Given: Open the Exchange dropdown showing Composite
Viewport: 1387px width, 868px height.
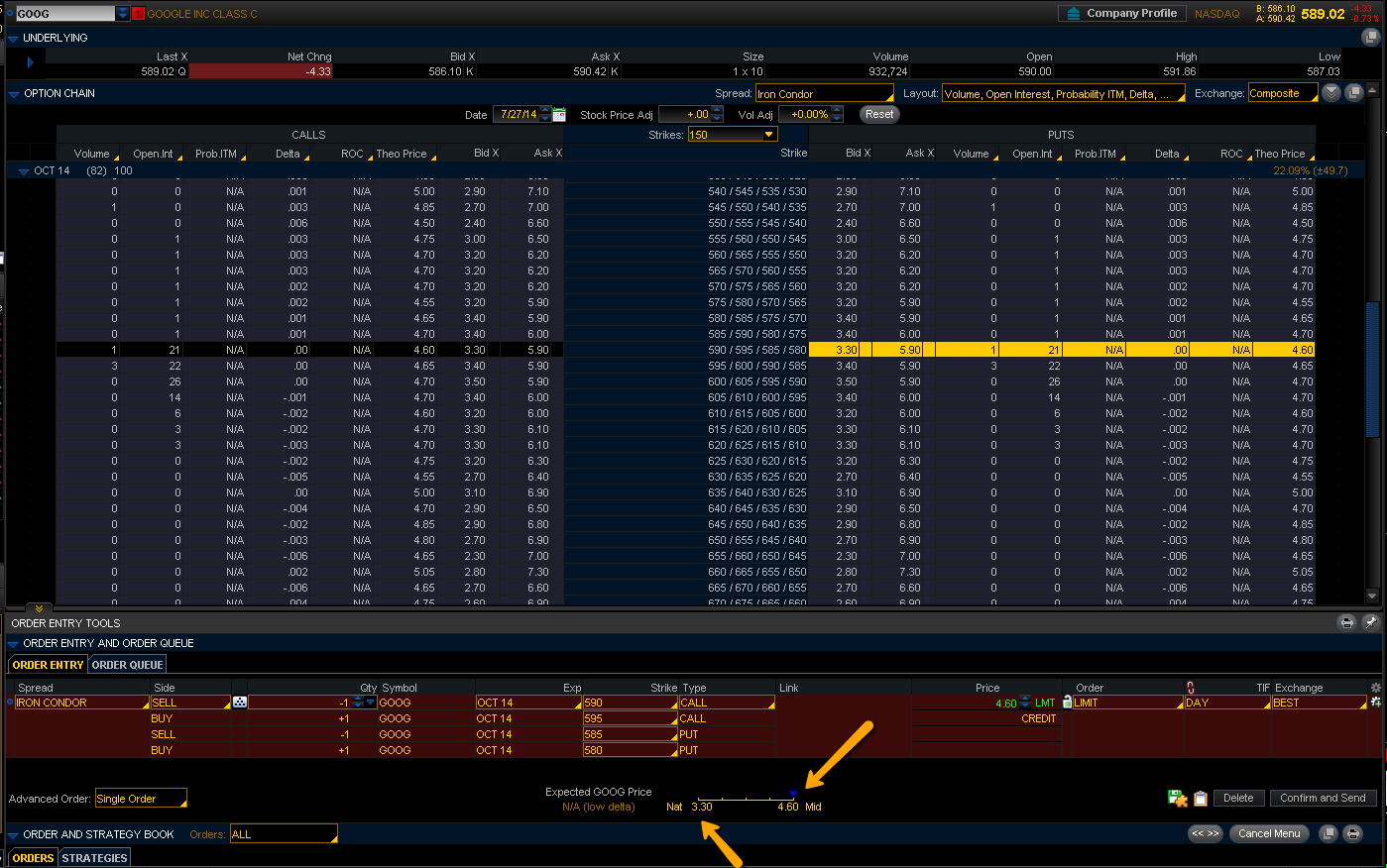Looking at the screenshot, I should pos(1283,93).
